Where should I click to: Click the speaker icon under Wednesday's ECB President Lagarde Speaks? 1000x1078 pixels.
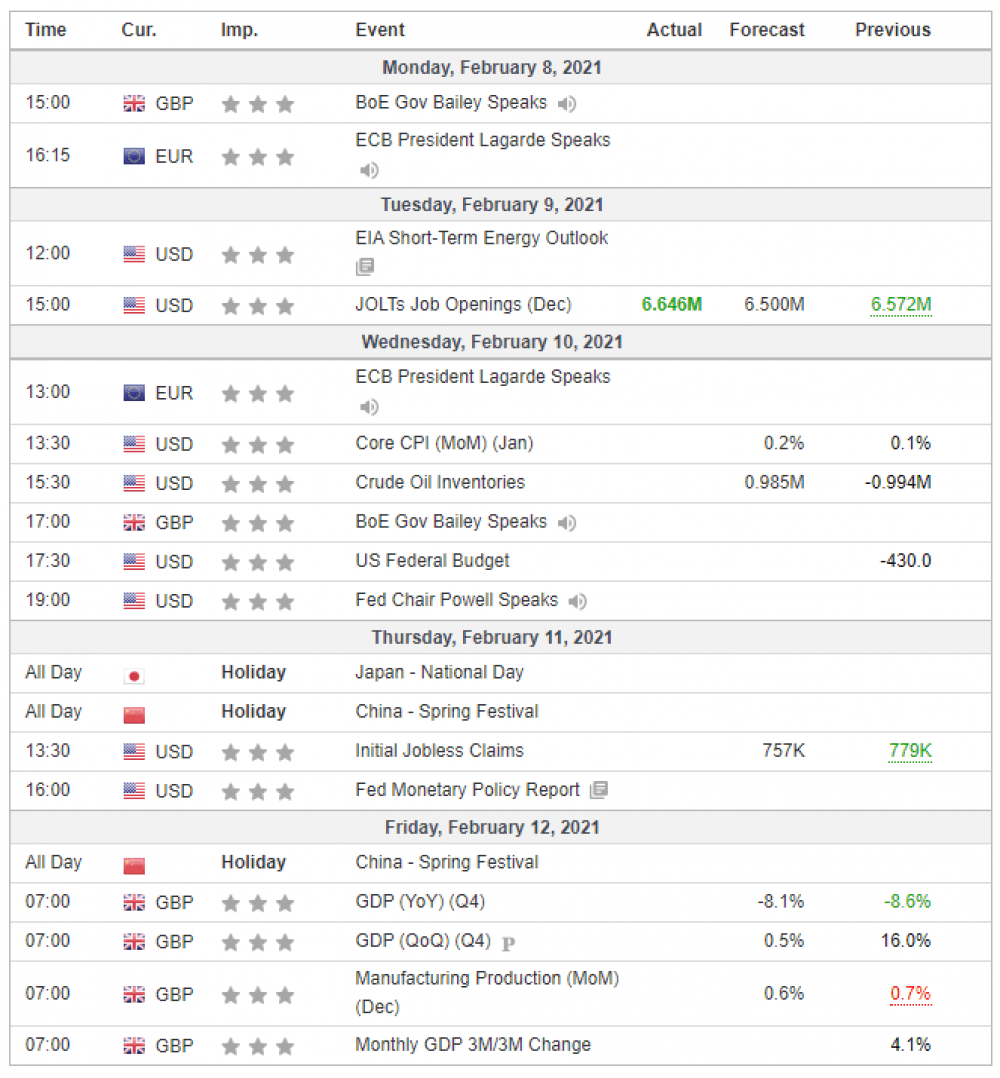(368, 407)
